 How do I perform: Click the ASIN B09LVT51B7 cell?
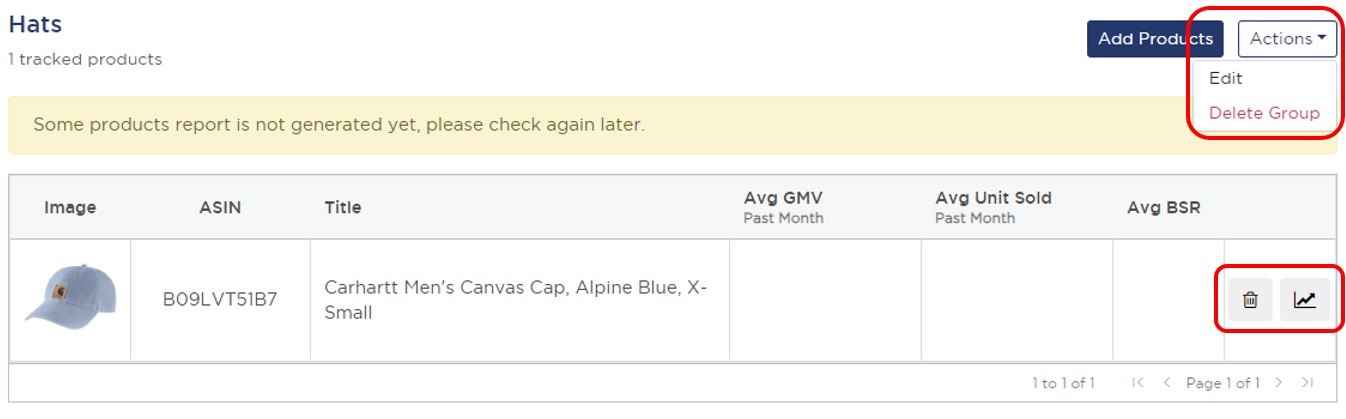pyautogui.click(x=220, y=299)
